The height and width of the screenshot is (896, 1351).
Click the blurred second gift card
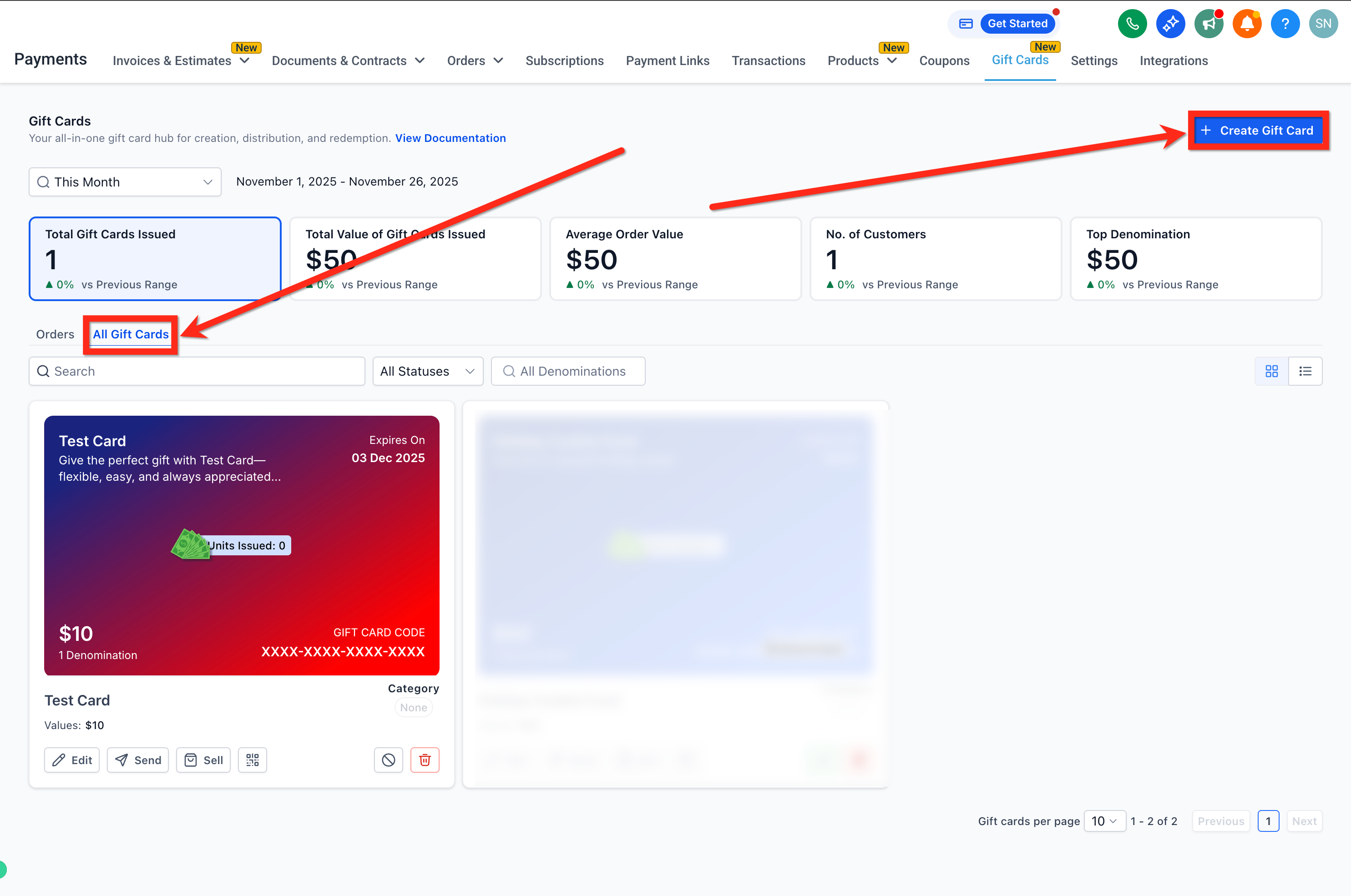pos(675,594)
